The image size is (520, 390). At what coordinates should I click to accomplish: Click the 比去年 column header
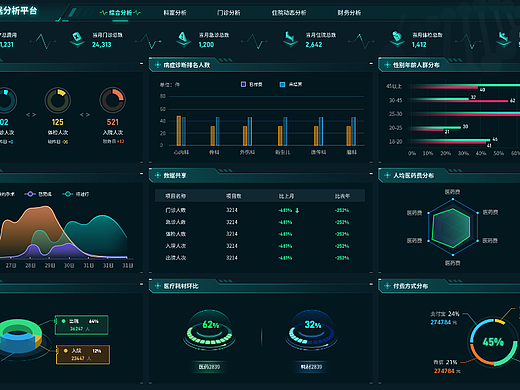(x=342, y=196)
